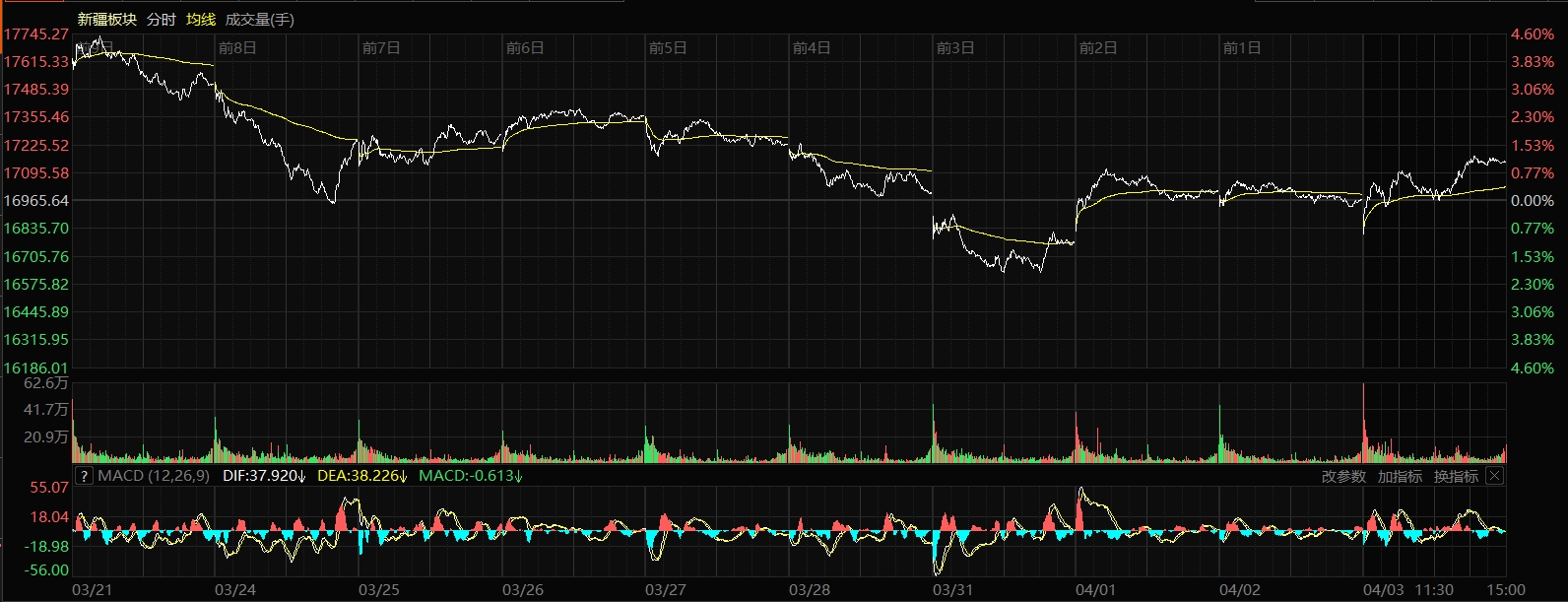Select the 04/01 date on time axis

[1096, 589]
